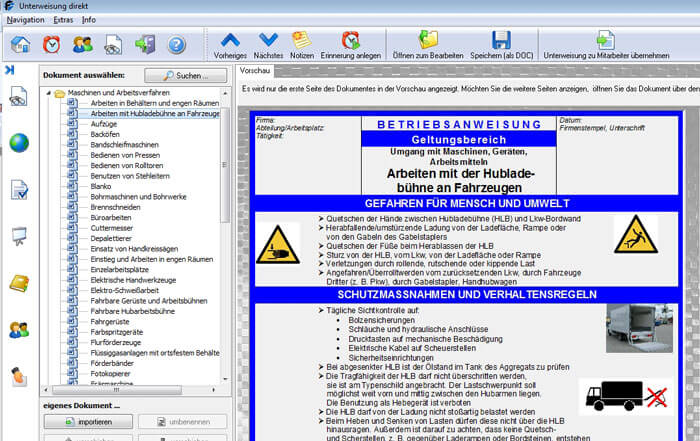Click the blue help question mark icon
The height and width of the screenshot is (441, 700).
177,45
